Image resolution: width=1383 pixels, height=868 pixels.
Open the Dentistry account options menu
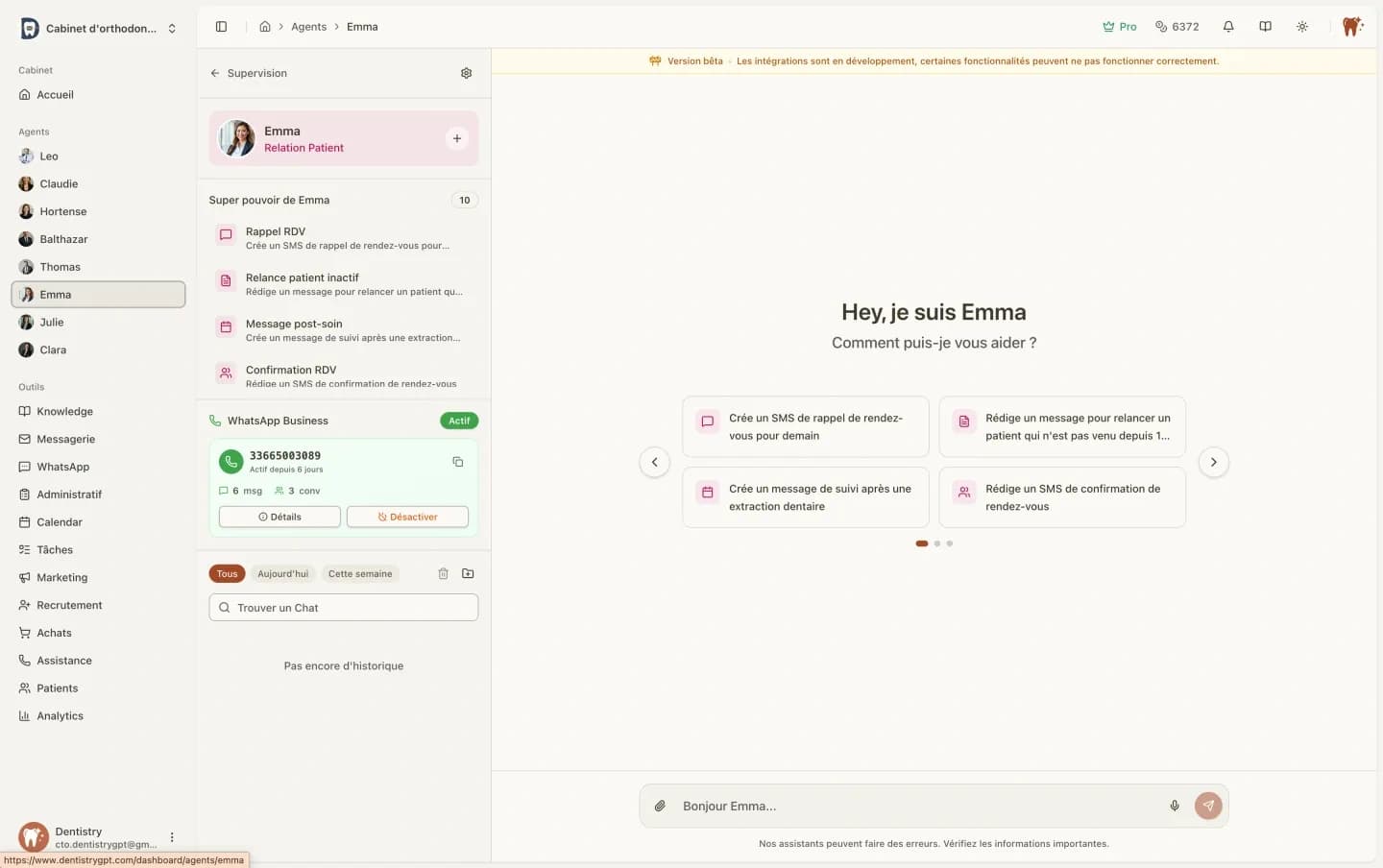click(x=172, y=837)
